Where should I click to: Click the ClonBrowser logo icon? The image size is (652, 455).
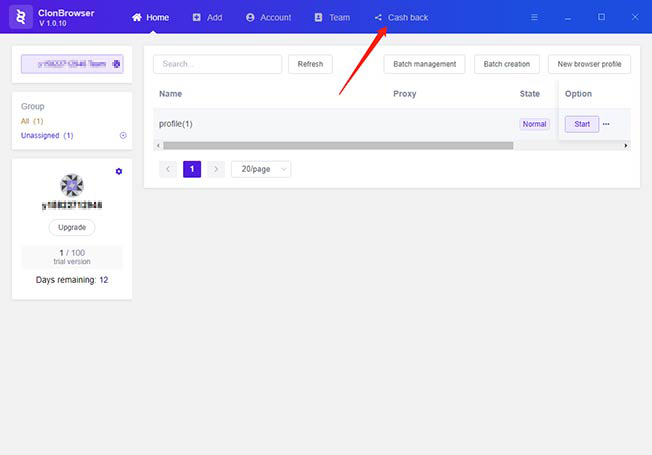(x=21, y=17)
